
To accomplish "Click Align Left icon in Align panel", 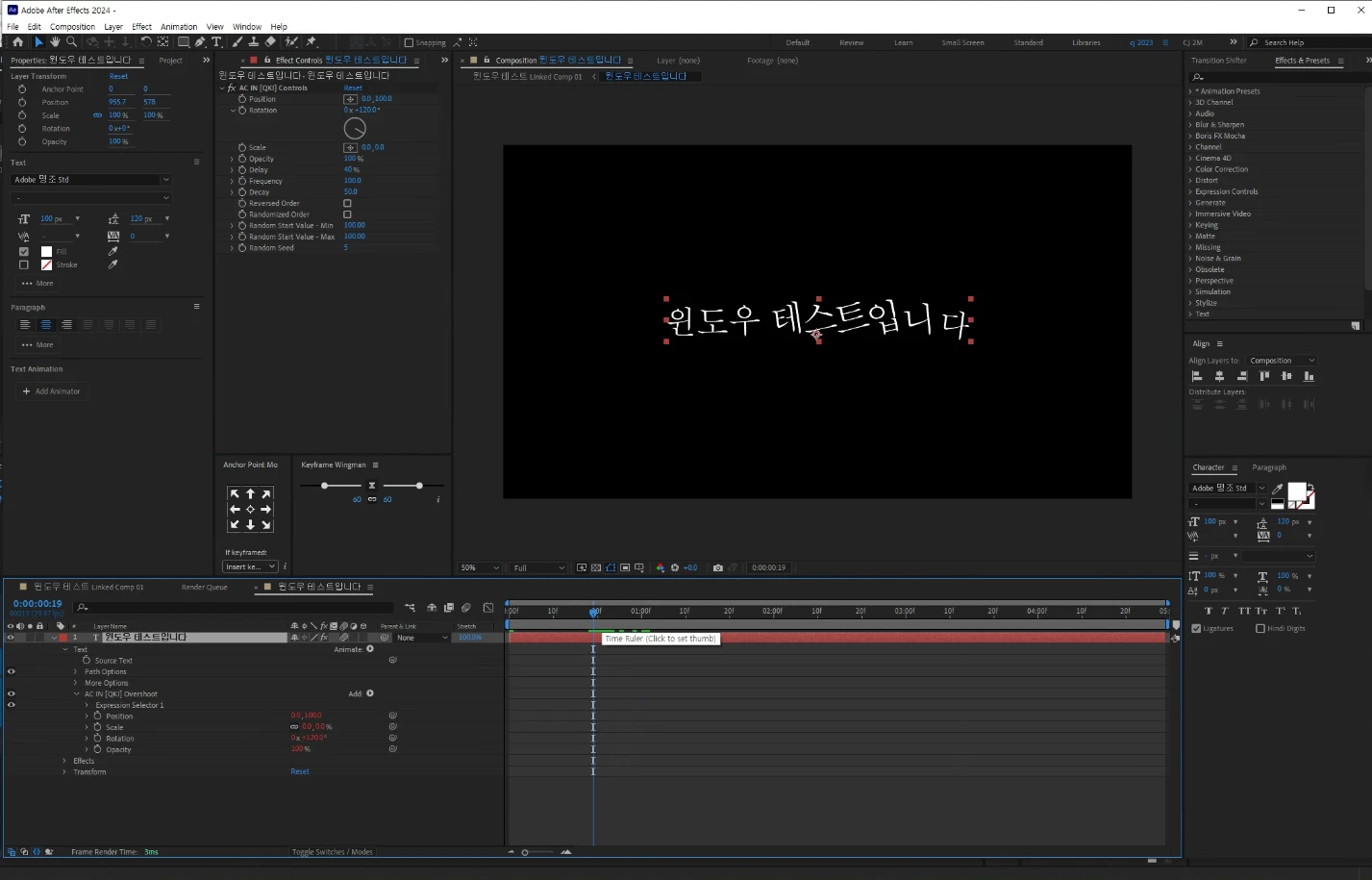I will [1197, 376].
